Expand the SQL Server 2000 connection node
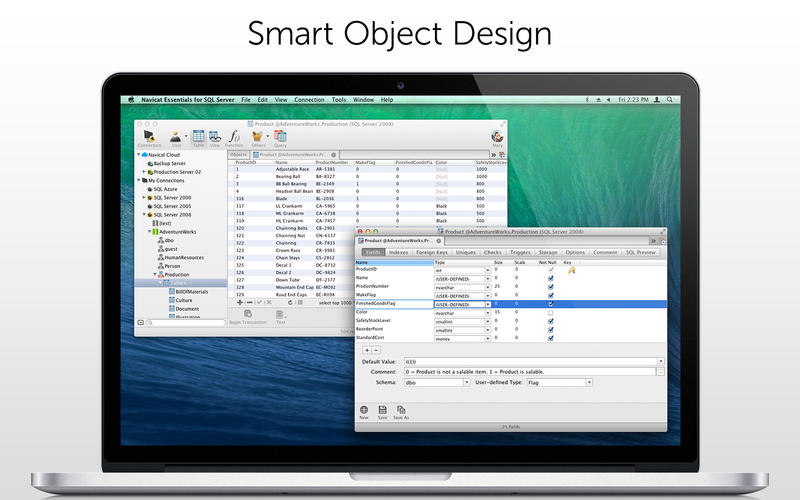 click(x=146, y=199)
